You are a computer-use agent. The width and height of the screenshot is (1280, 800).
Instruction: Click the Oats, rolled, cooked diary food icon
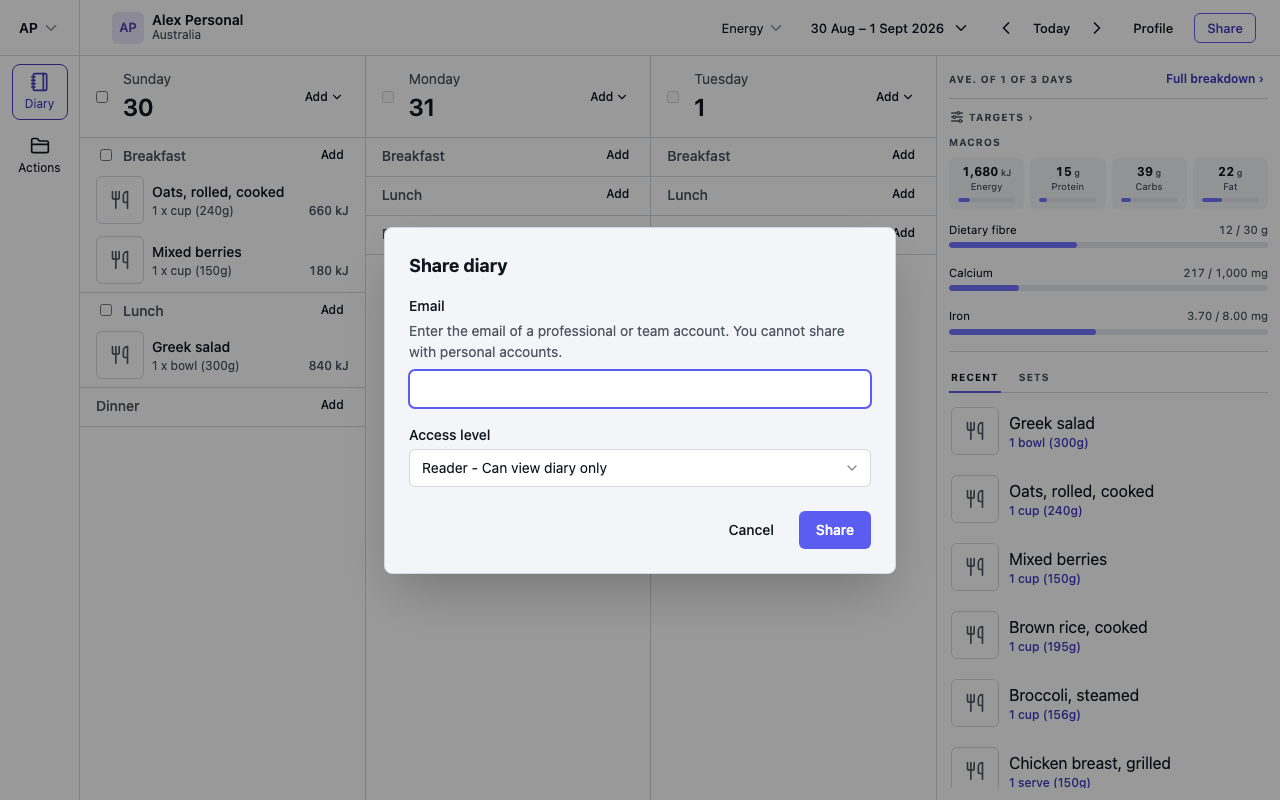coord(120,200)
